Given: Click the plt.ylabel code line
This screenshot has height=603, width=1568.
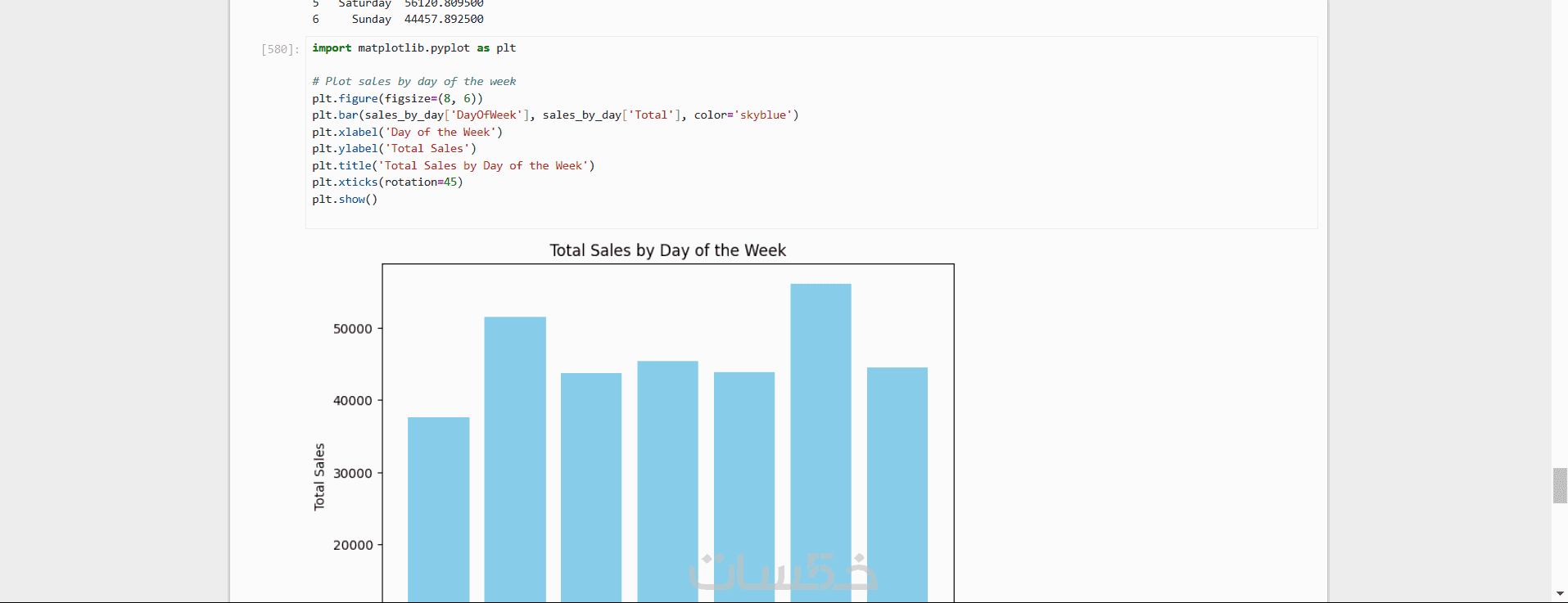Looking at the screenshot, I should point(394,149).
